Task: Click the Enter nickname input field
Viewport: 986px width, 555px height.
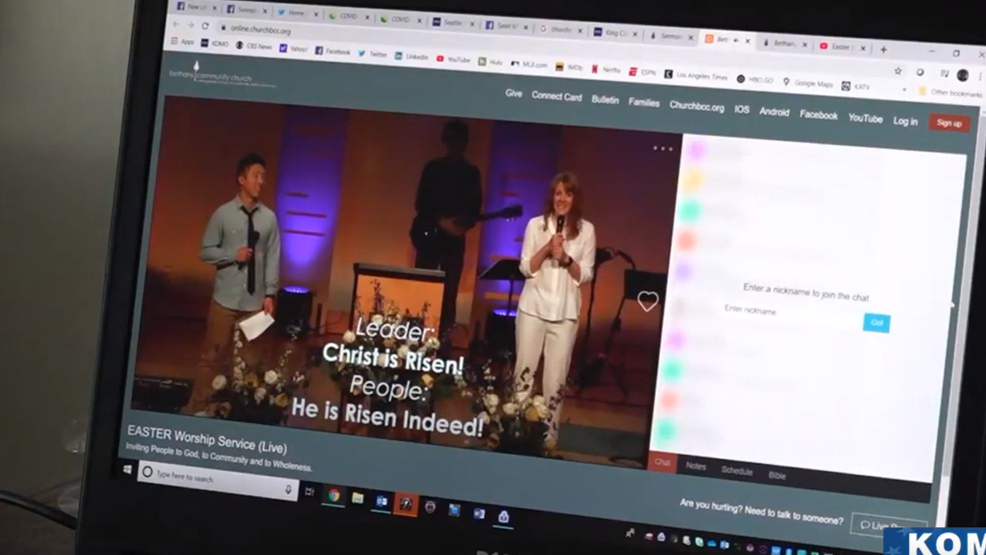Action: point(790,312)
